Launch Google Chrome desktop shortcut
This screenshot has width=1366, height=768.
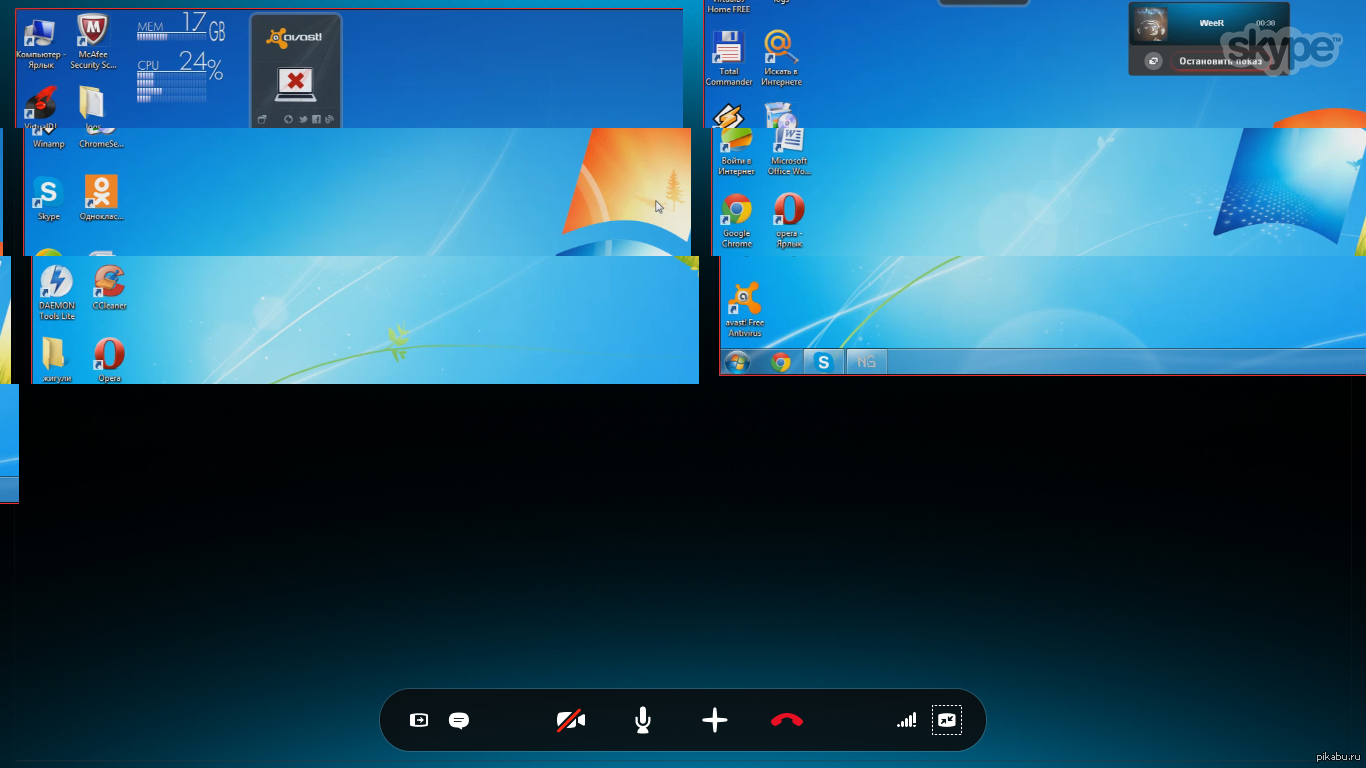pos(737,221)
